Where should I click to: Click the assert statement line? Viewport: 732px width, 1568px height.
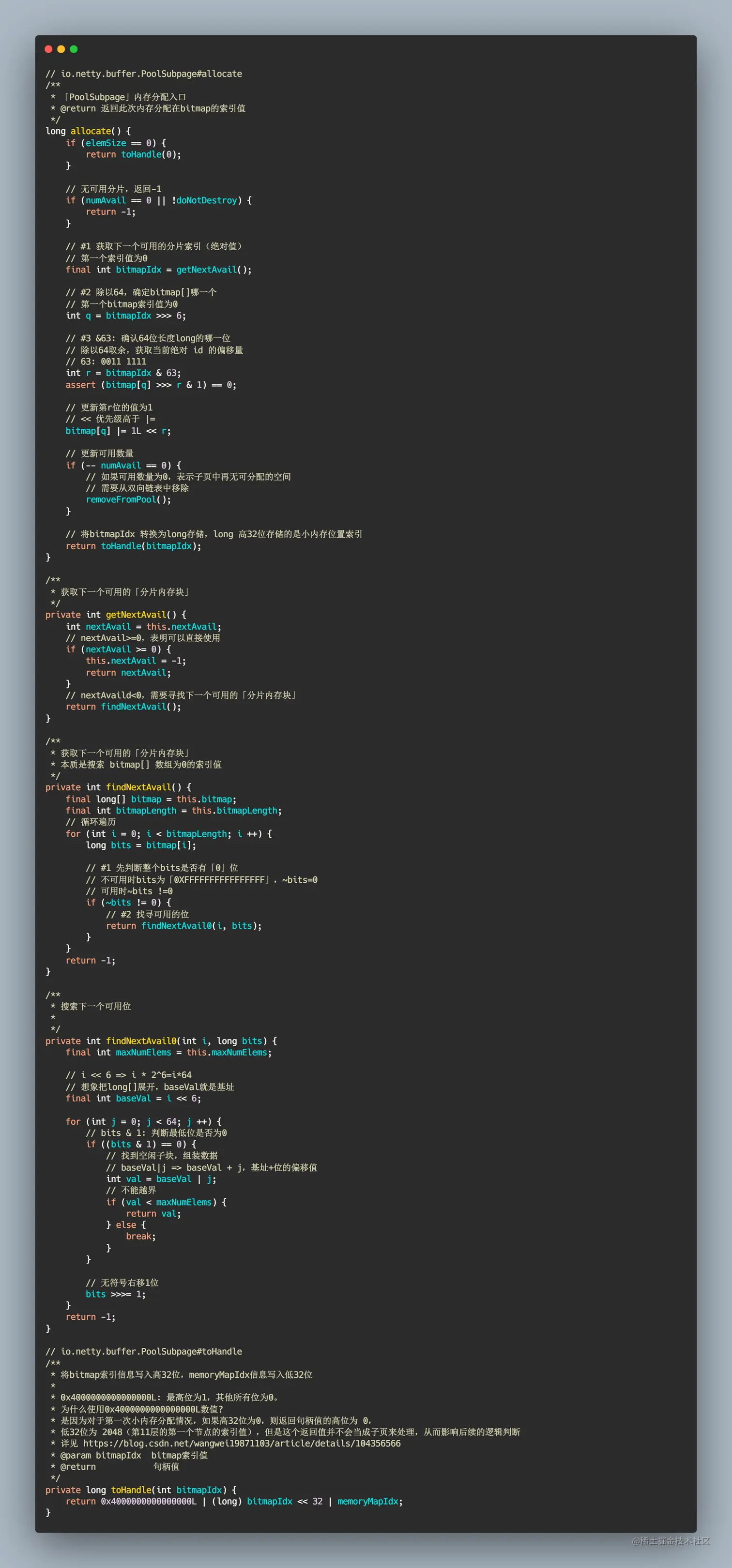click(151, 385)
